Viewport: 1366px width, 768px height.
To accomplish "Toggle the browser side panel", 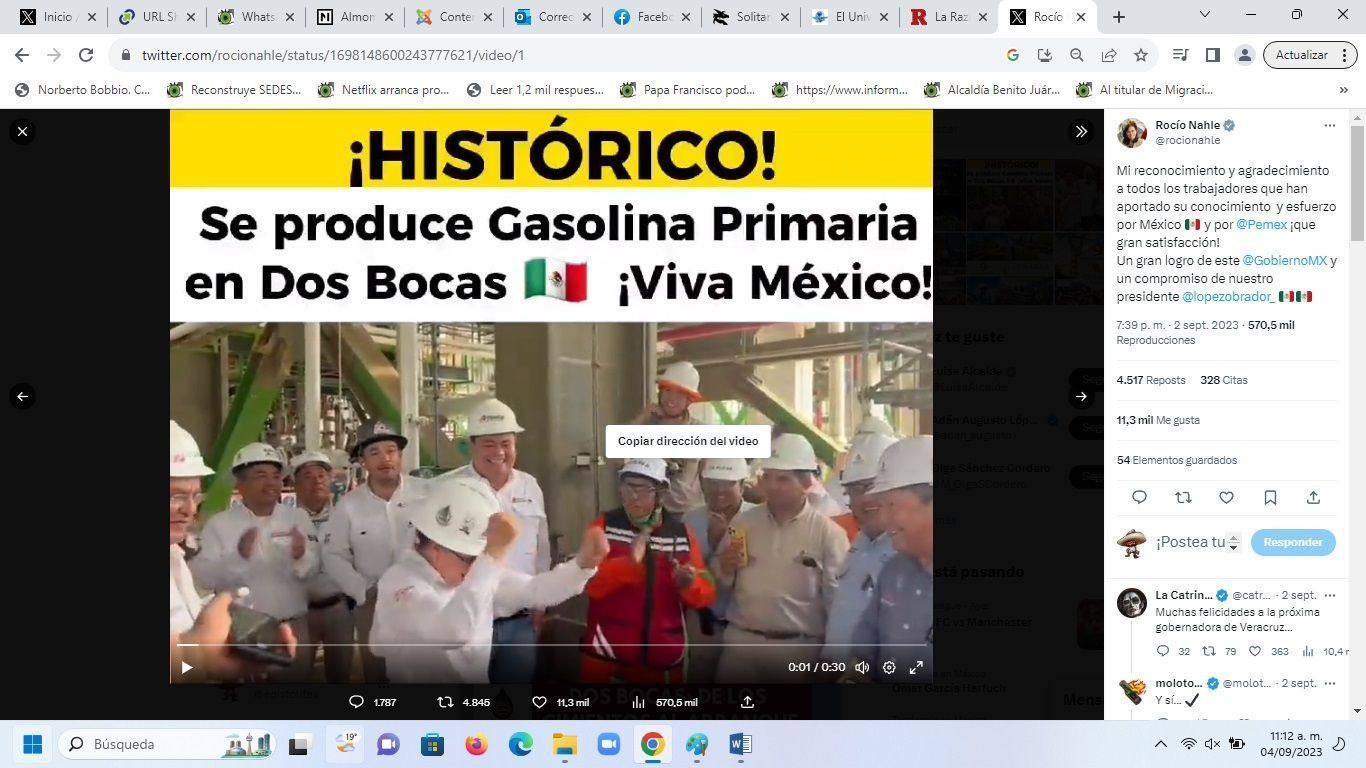I will (x=1213, y=55).
